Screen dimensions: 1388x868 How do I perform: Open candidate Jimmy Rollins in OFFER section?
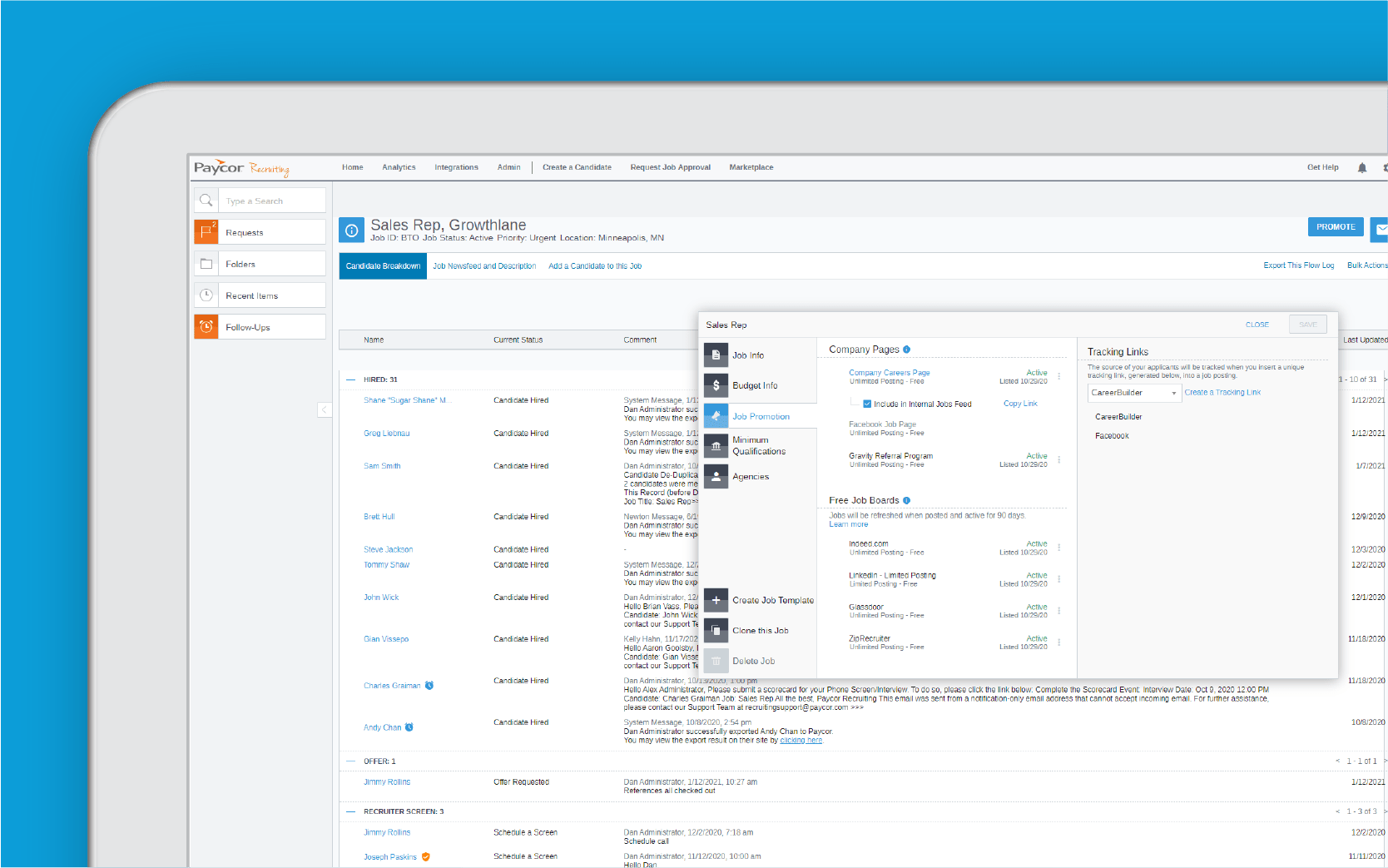[x=386, y=782]
